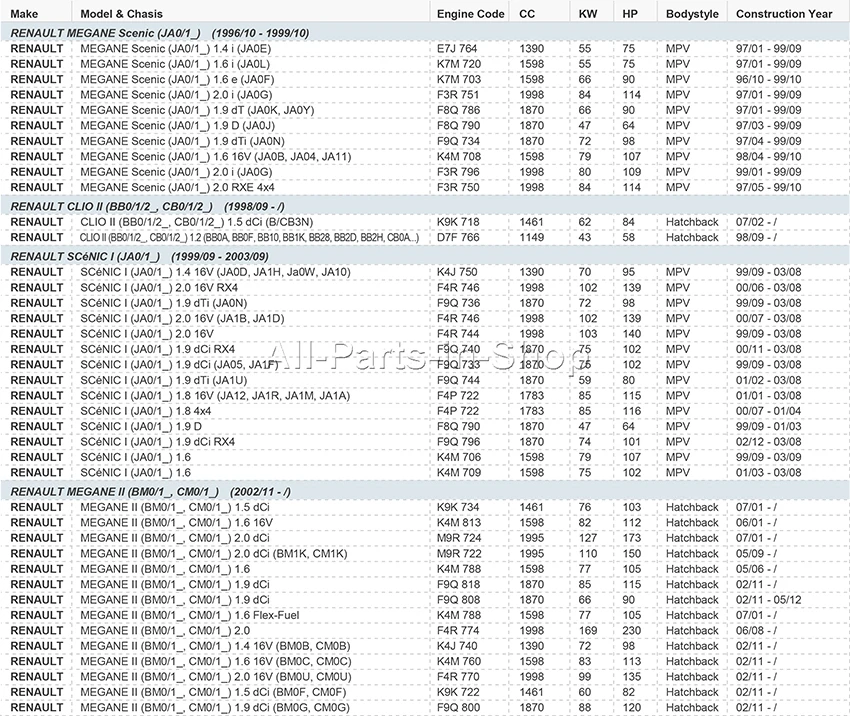Select row MEGANE II 1.4 16V (BM0B, CM0B)
Image resolution: width=850 pixels, height=716 pixels.
[425, 646]
